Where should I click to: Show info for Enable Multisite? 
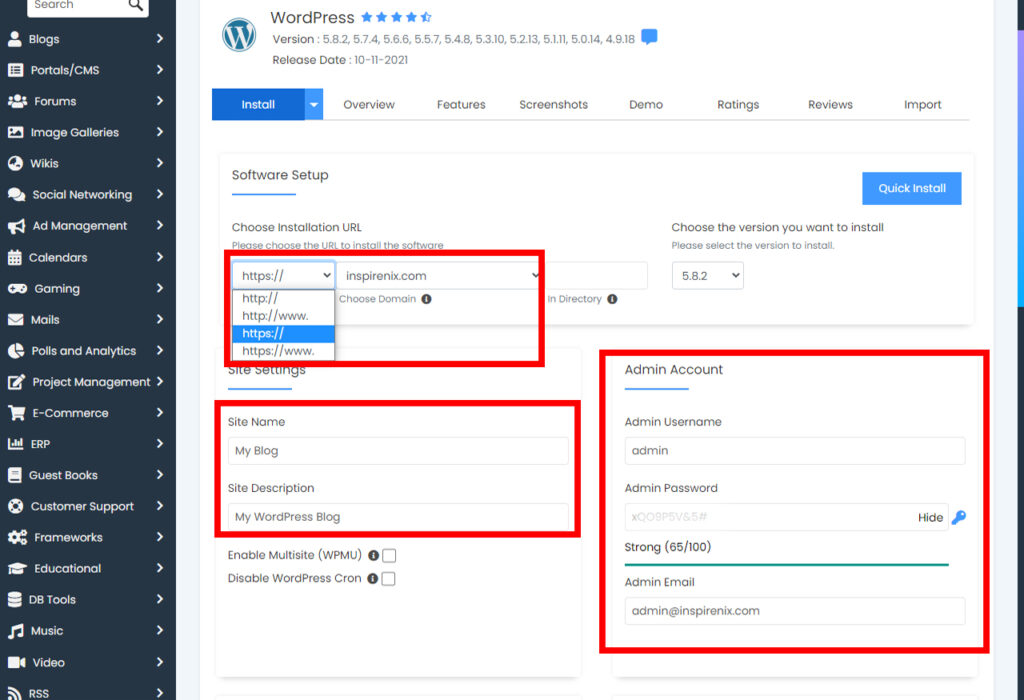click(374, 556)
